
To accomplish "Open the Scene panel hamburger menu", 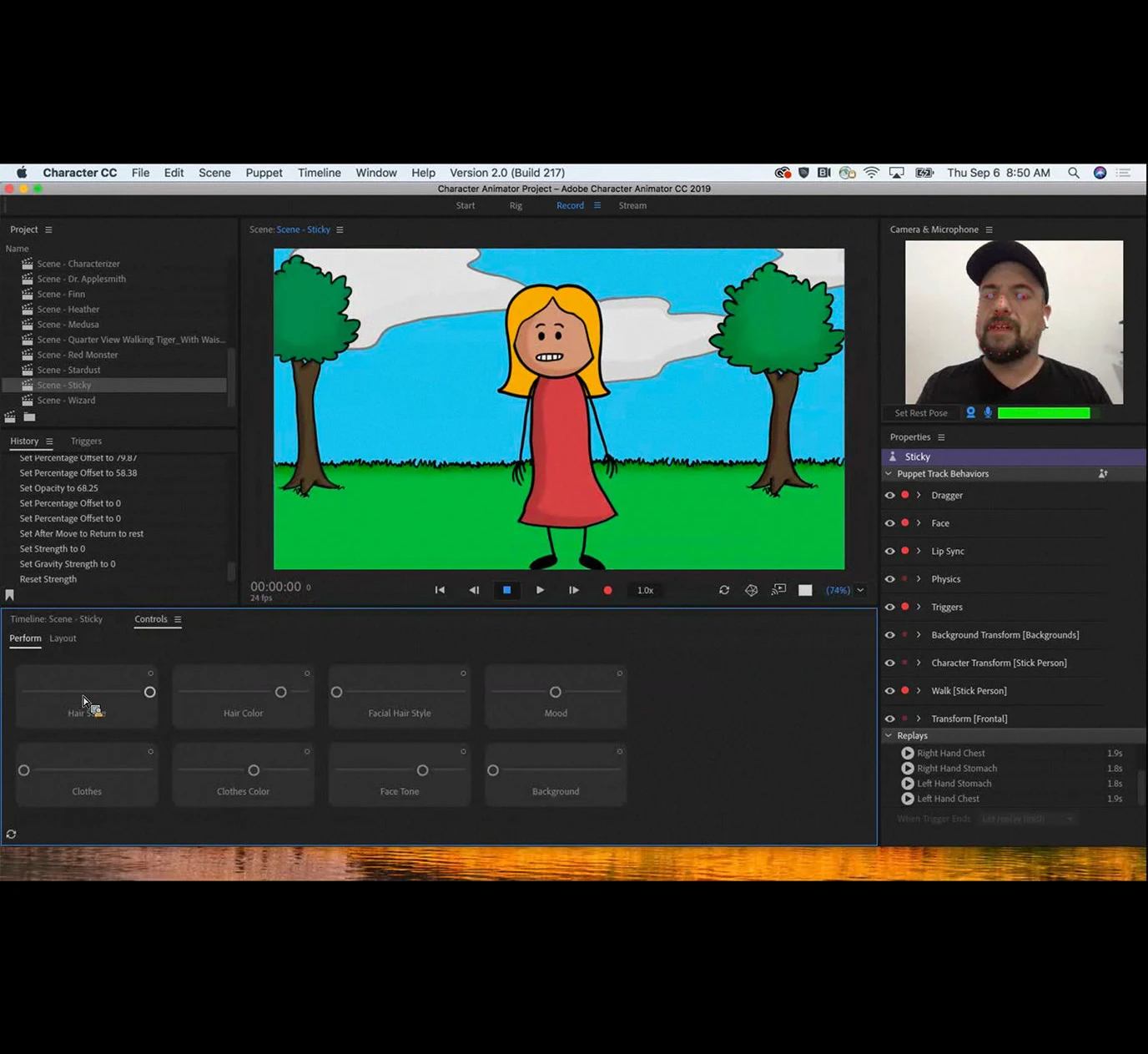I will (x=340, y=229).
